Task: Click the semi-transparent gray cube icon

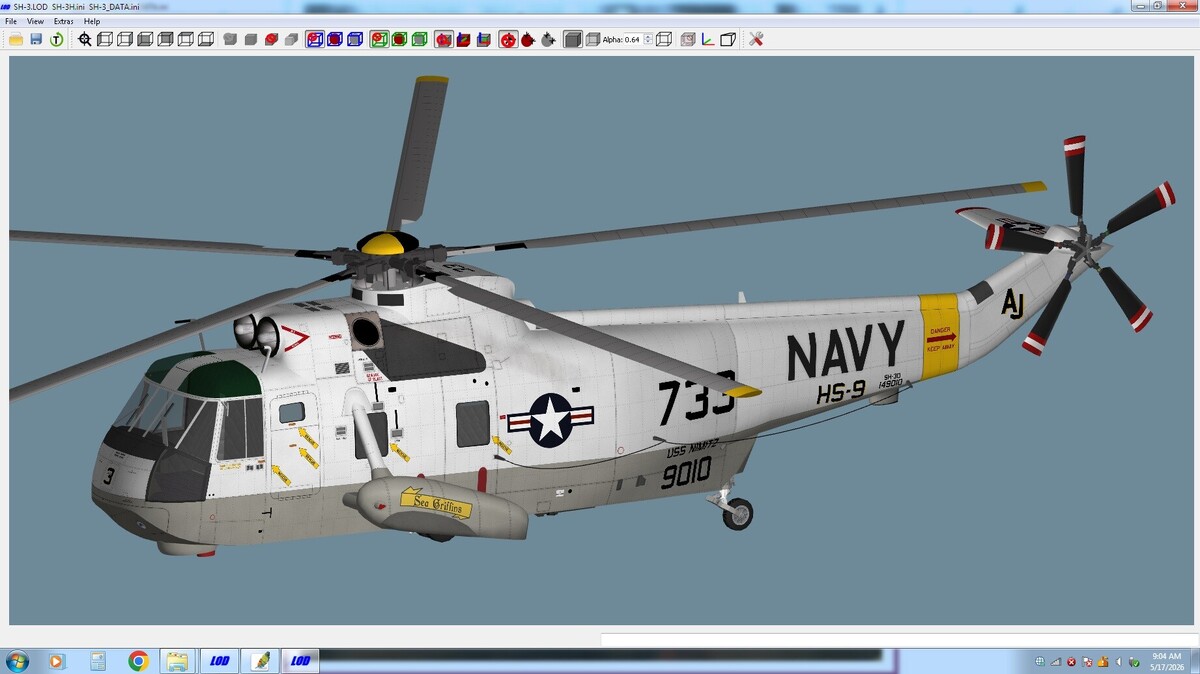Action: (x=593, y=39)
